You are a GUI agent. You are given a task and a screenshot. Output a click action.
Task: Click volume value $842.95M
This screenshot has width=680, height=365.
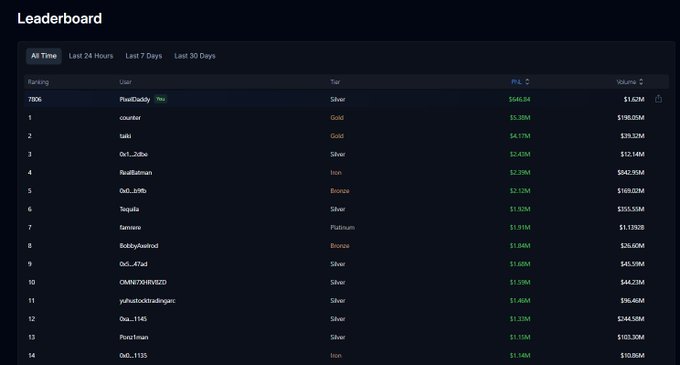[x=631, y=173]
